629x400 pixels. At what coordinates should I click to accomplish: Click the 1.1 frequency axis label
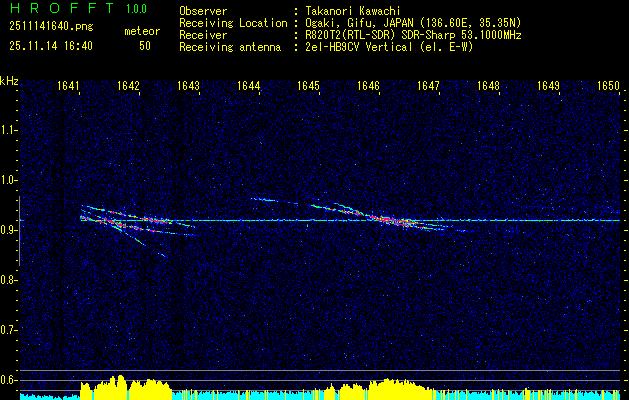point(9,130)
